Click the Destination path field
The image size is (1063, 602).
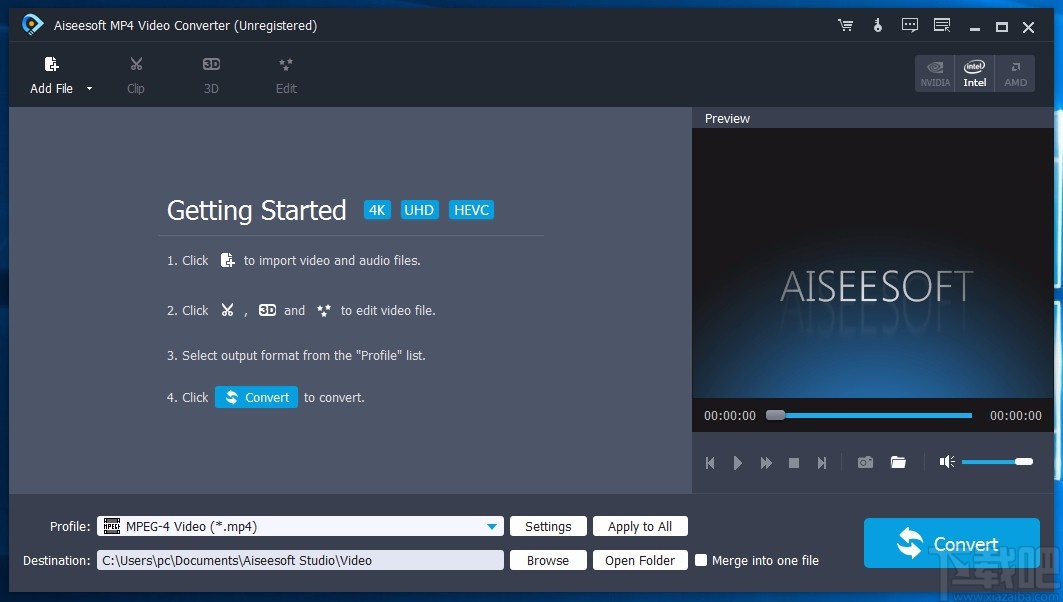coord(300,560)
